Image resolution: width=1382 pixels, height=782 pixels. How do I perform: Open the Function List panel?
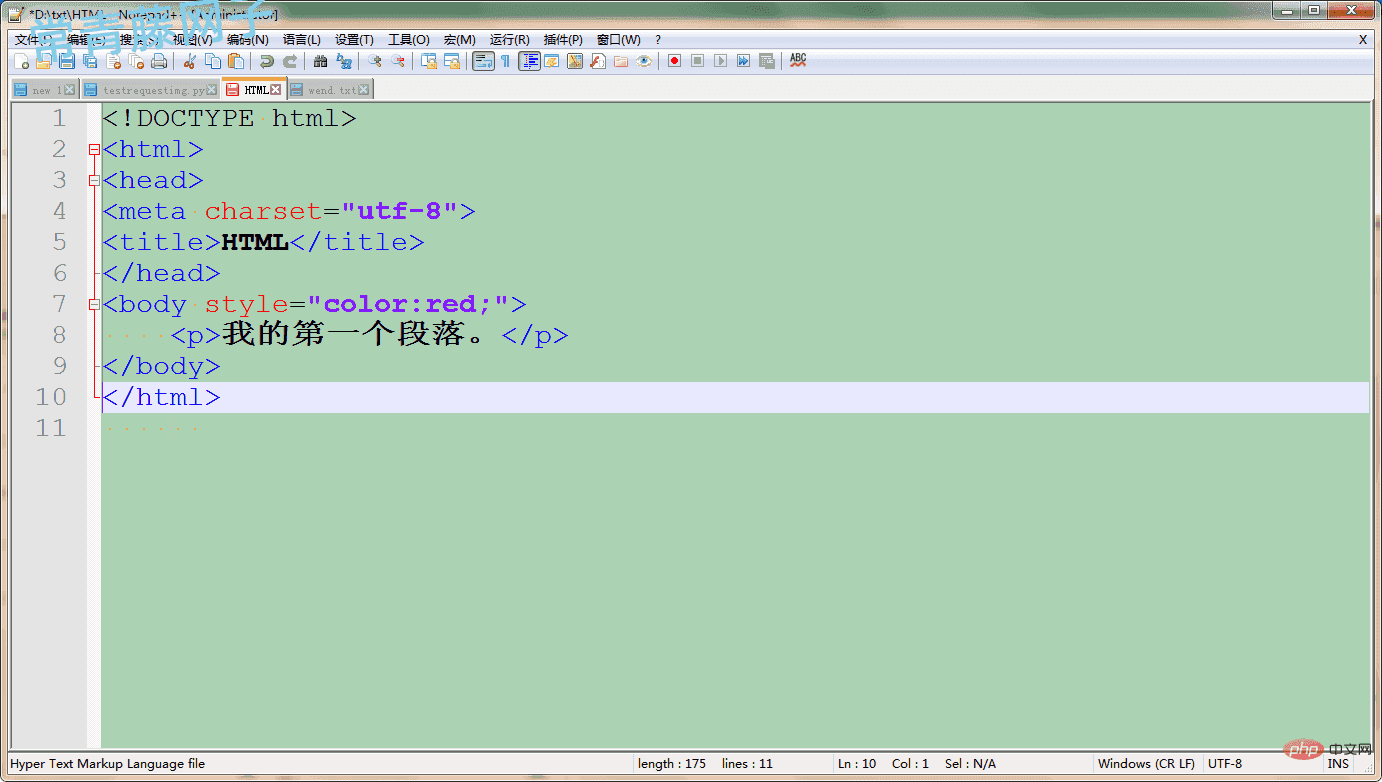pyautogui.click(x=597, y=61)
